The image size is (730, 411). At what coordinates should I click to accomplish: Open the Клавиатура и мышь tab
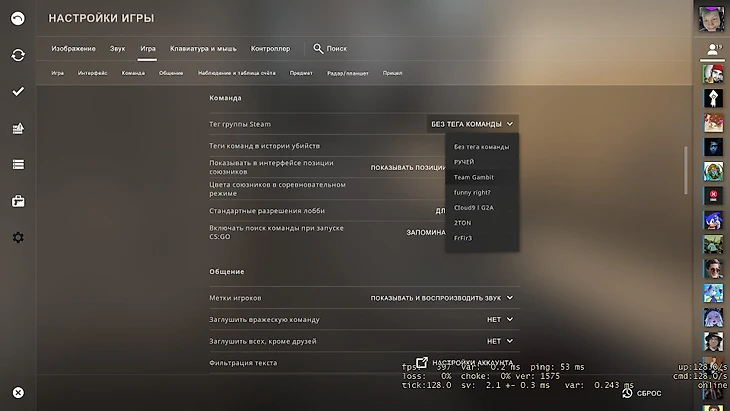[203, 48]
